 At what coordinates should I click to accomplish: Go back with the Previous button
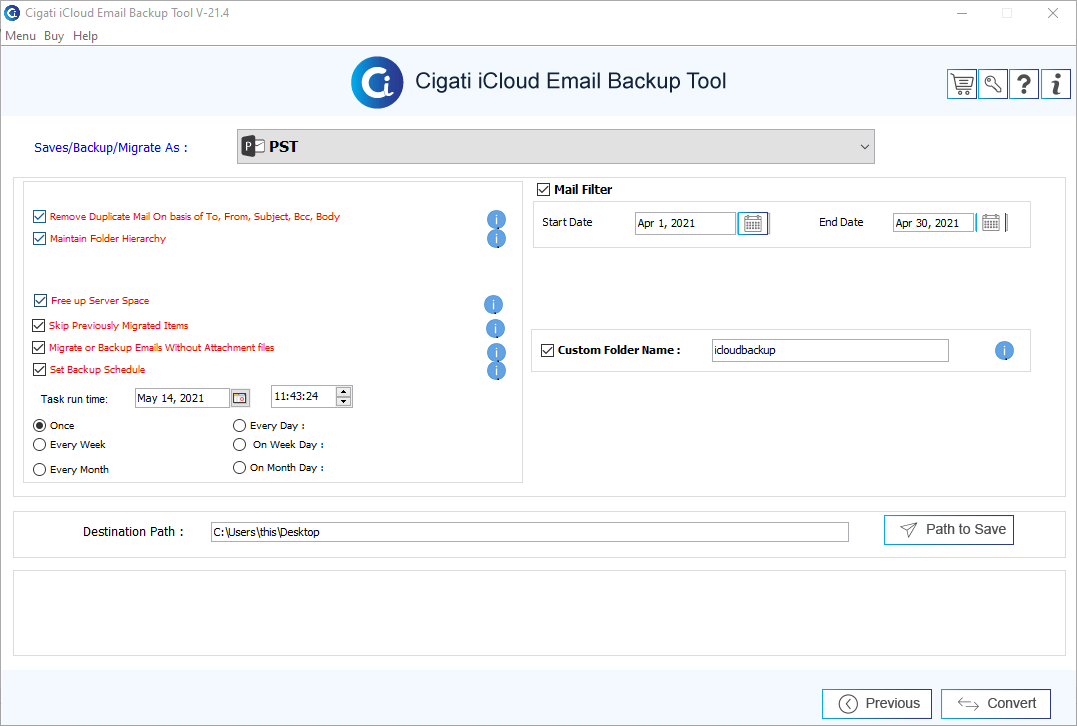click(x=877, y=703)
